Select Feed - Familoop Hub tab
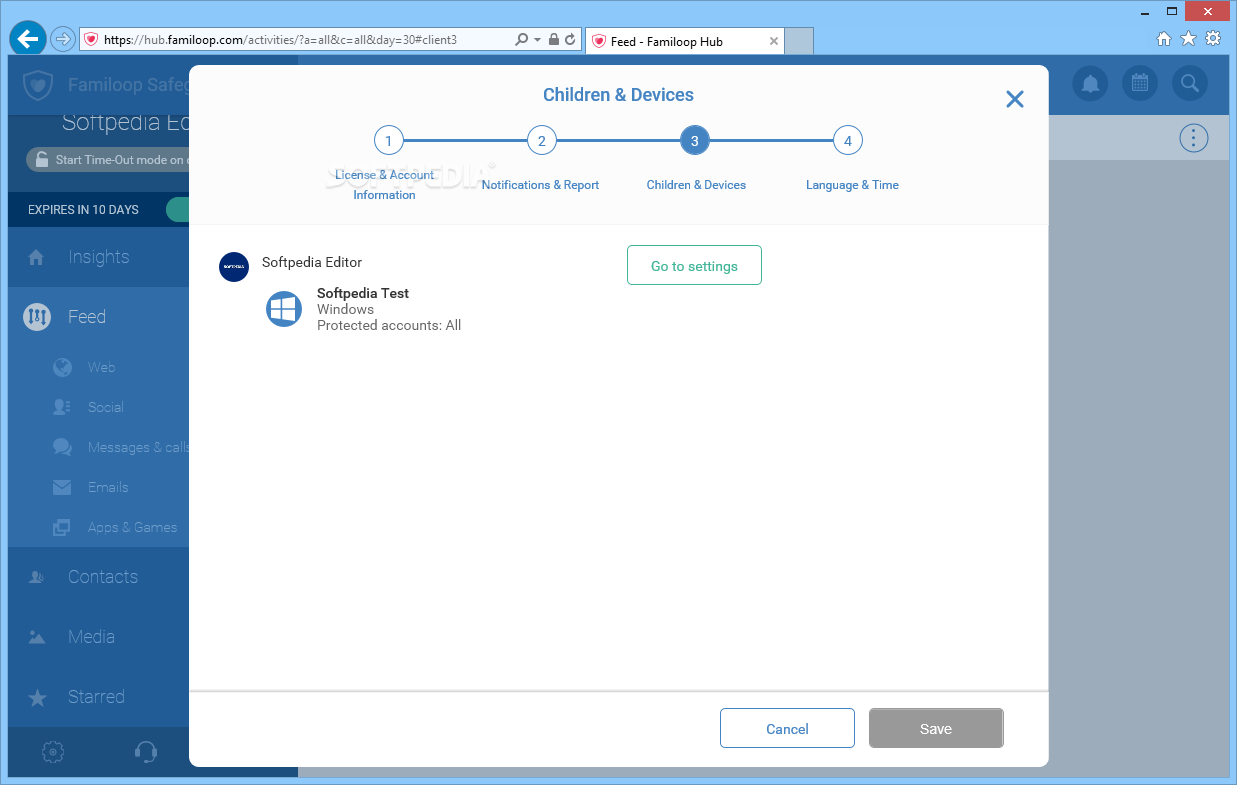Screen dimensions: 1237x785 pyautogui.click(x=685, y=41)
